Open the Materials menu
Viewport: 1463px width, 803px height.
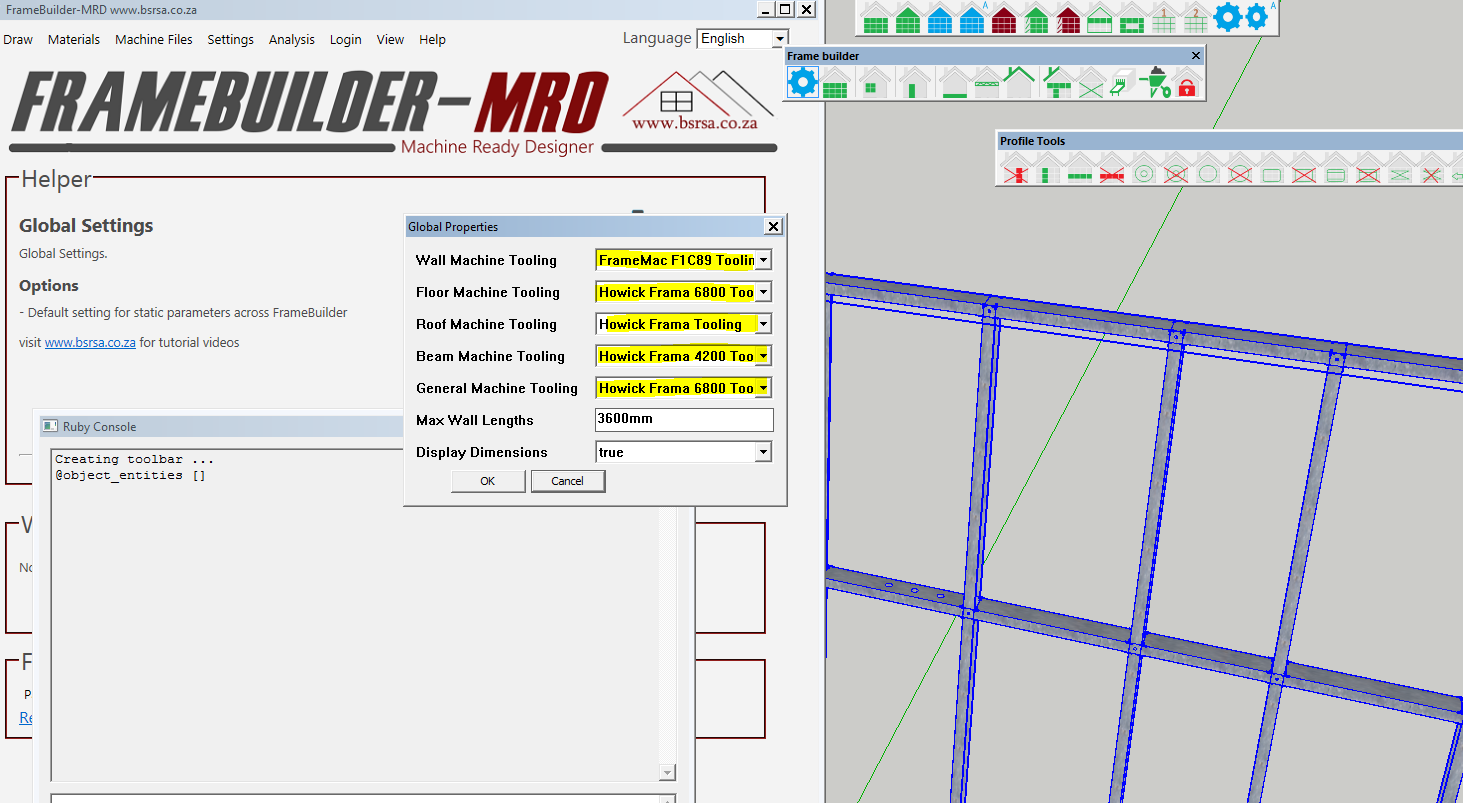74,40
